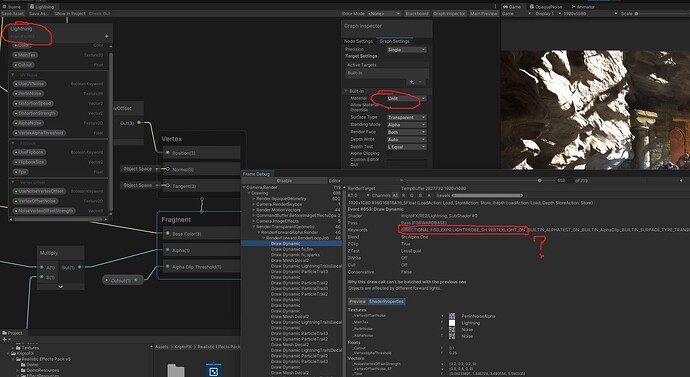Select the Cutout property pill in Blackboard

[24, 65]
